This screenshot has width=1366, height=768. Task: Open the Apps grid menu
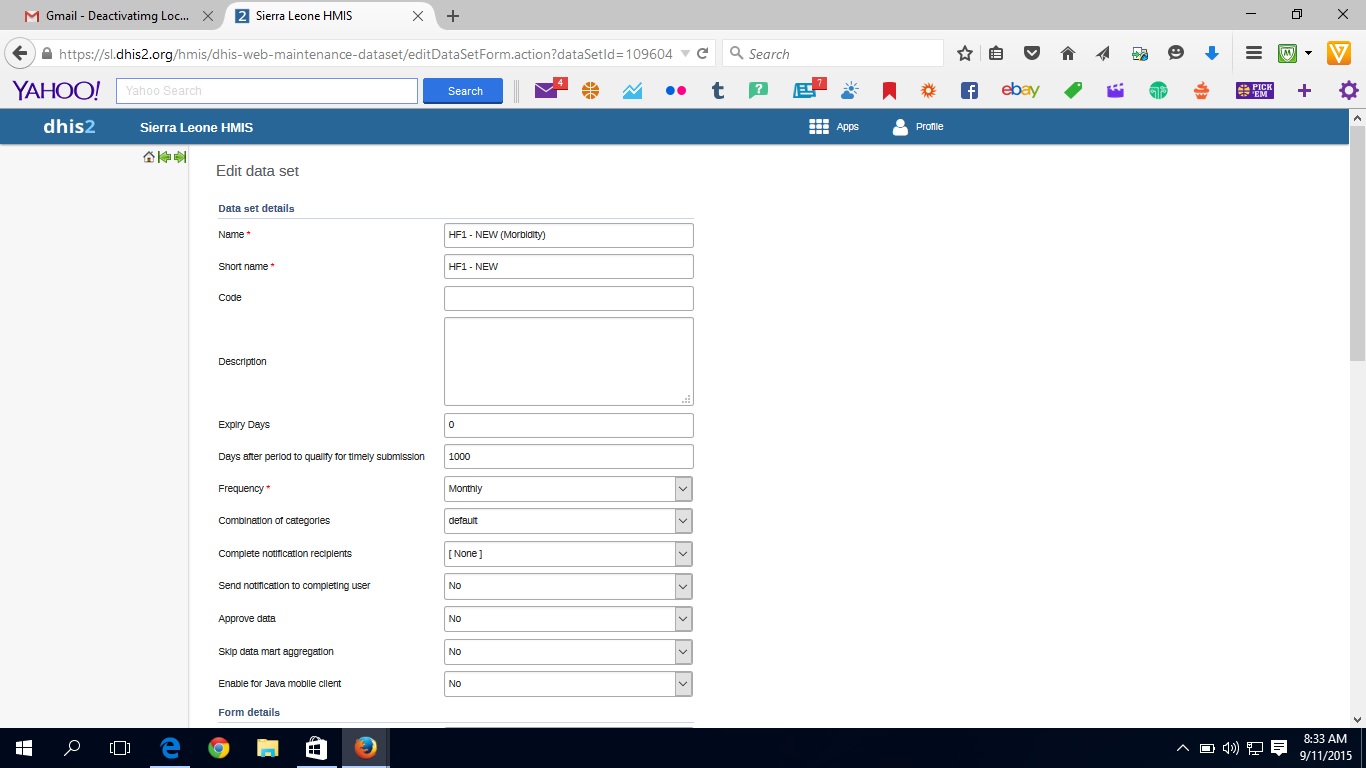point(833,127)
